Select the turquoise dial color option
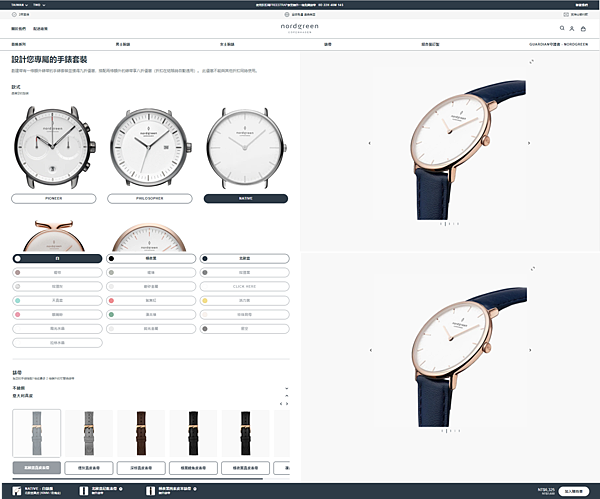The width and height of the screenshot is (600, 499). pyautogui.click(x=57, y=301)
